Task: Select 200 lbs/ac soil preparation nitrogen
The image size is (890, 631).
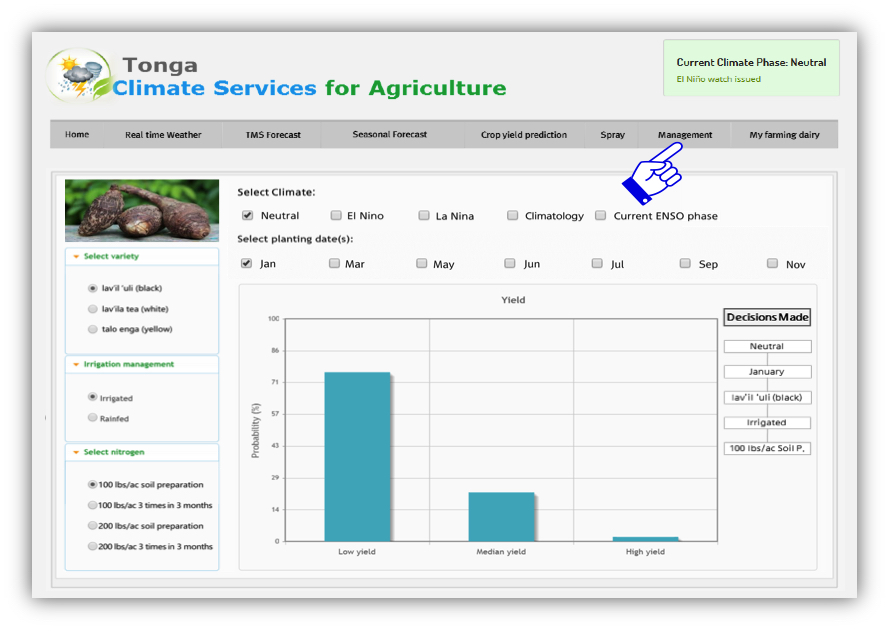Action: point(92,526)
